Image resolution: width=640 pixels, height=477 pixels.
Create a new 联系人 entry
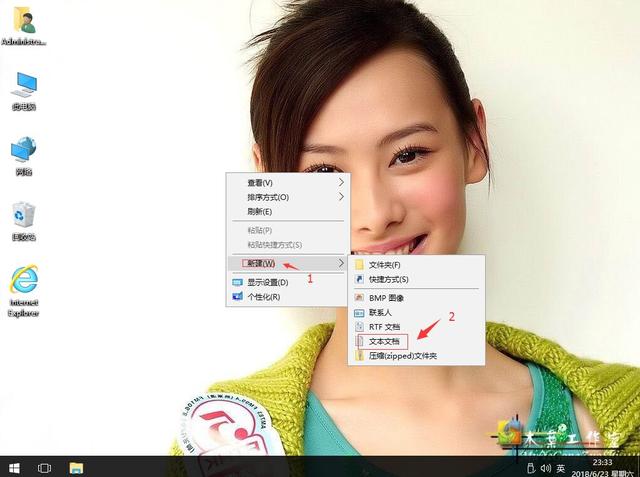click(416, 313)
